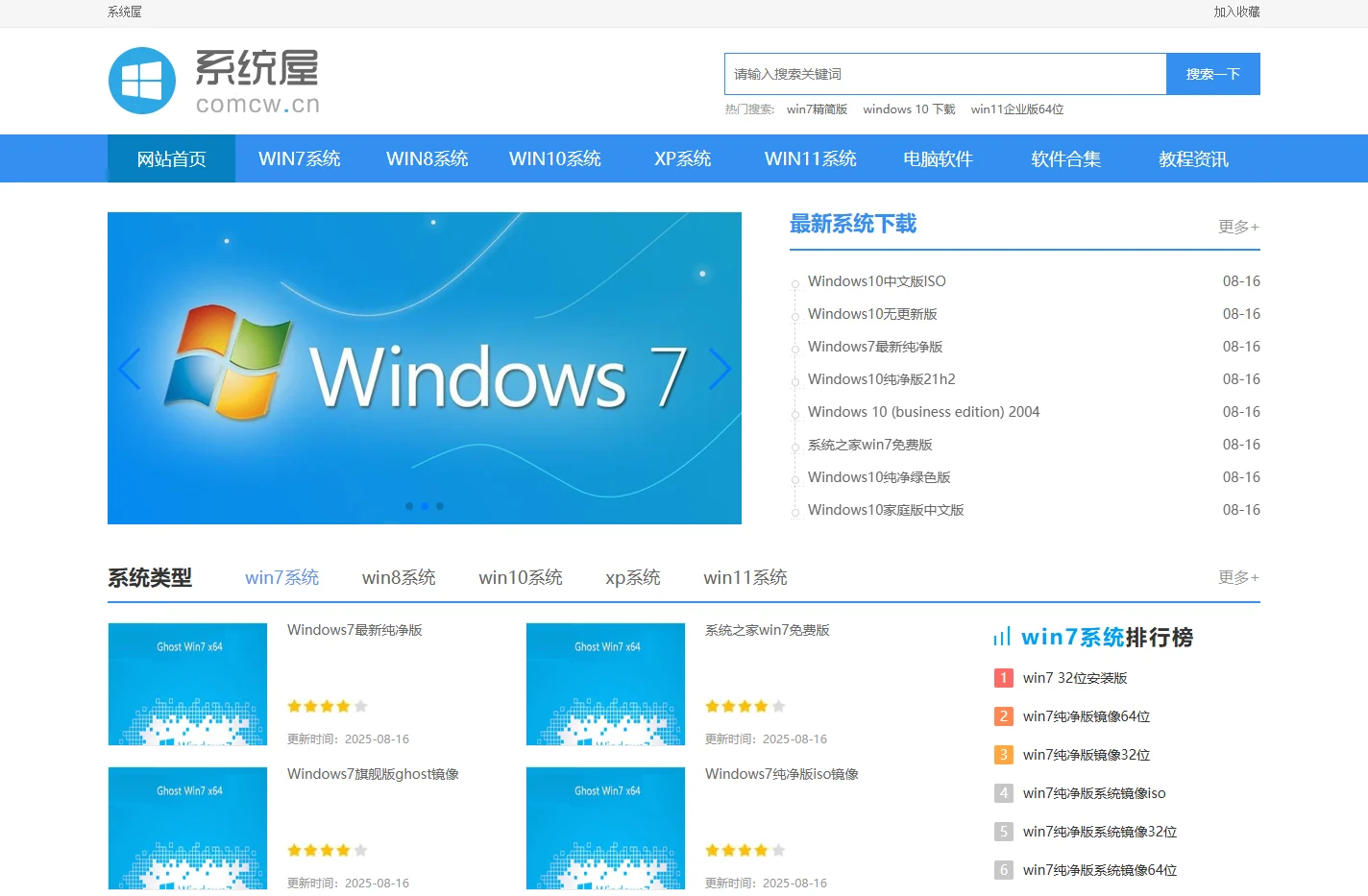
Task: Click the Windows 7 banner image
Action: [425, 368]
